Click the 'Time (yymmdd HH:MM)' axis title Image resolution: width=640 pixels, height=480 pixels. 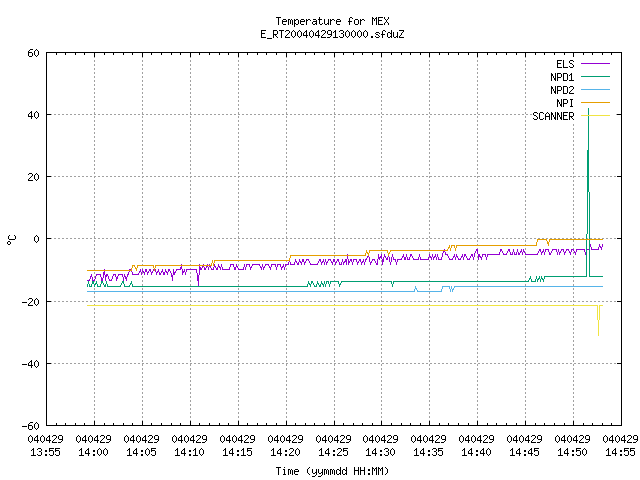tap(332, 471)
